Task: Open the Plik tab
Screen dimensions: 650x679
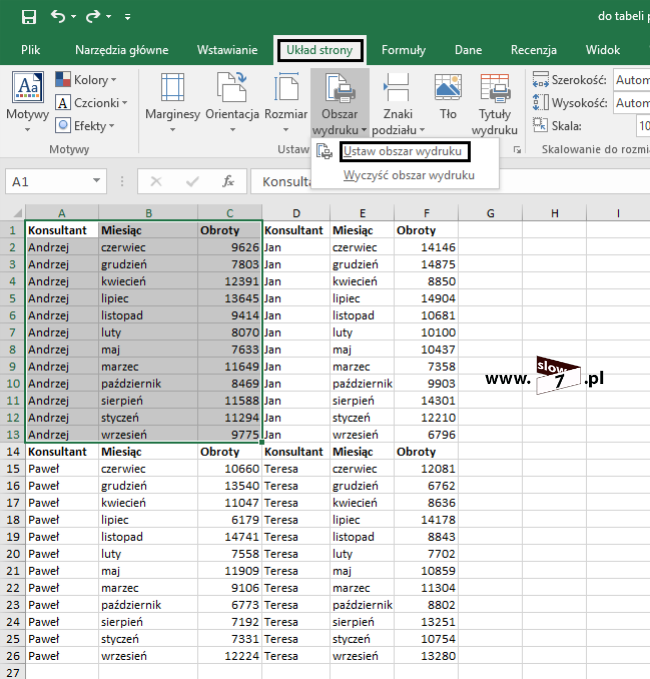Action: [x=30, y=50]
